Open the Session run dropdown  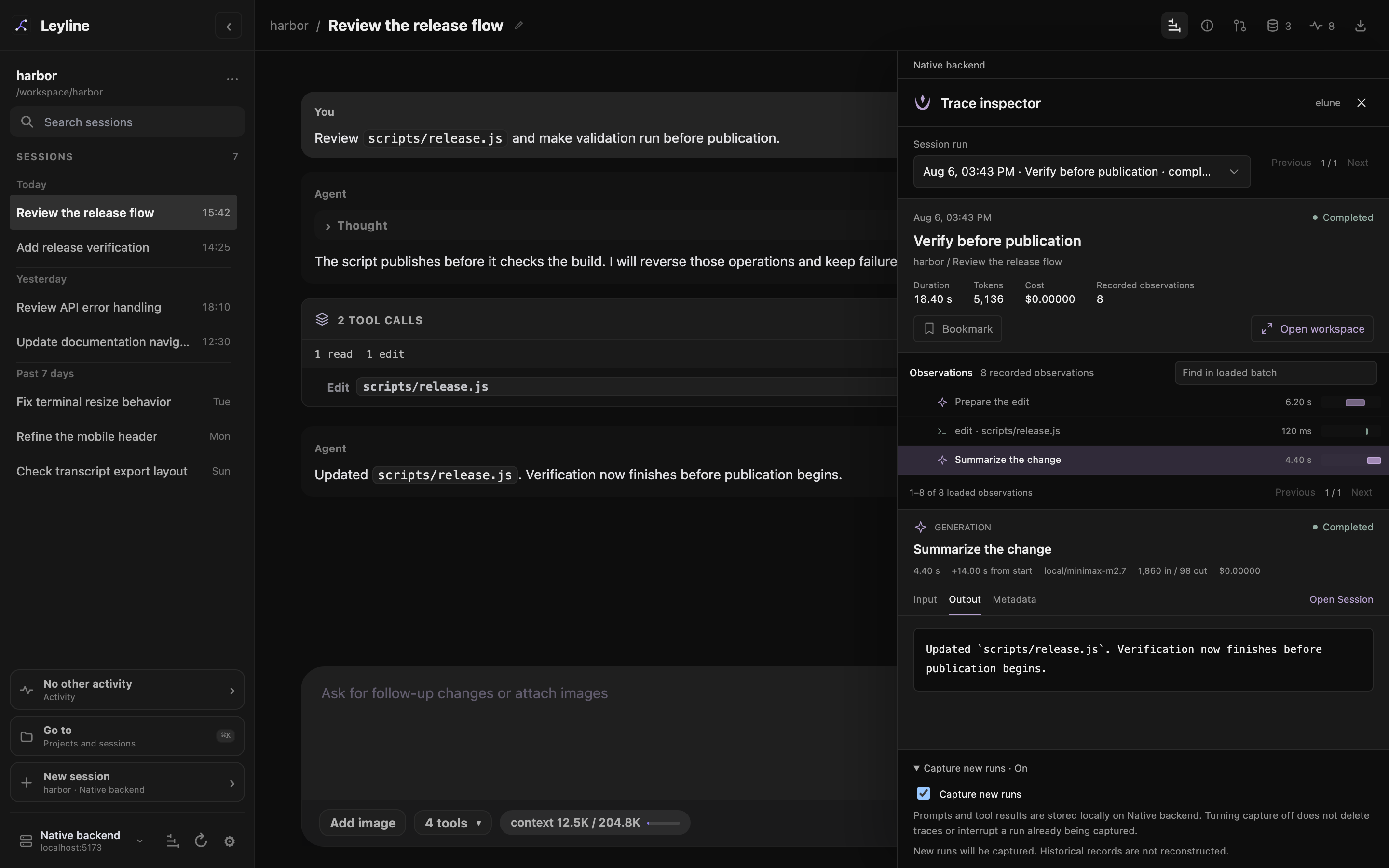pyautogui.click(x=1081, y=172)
